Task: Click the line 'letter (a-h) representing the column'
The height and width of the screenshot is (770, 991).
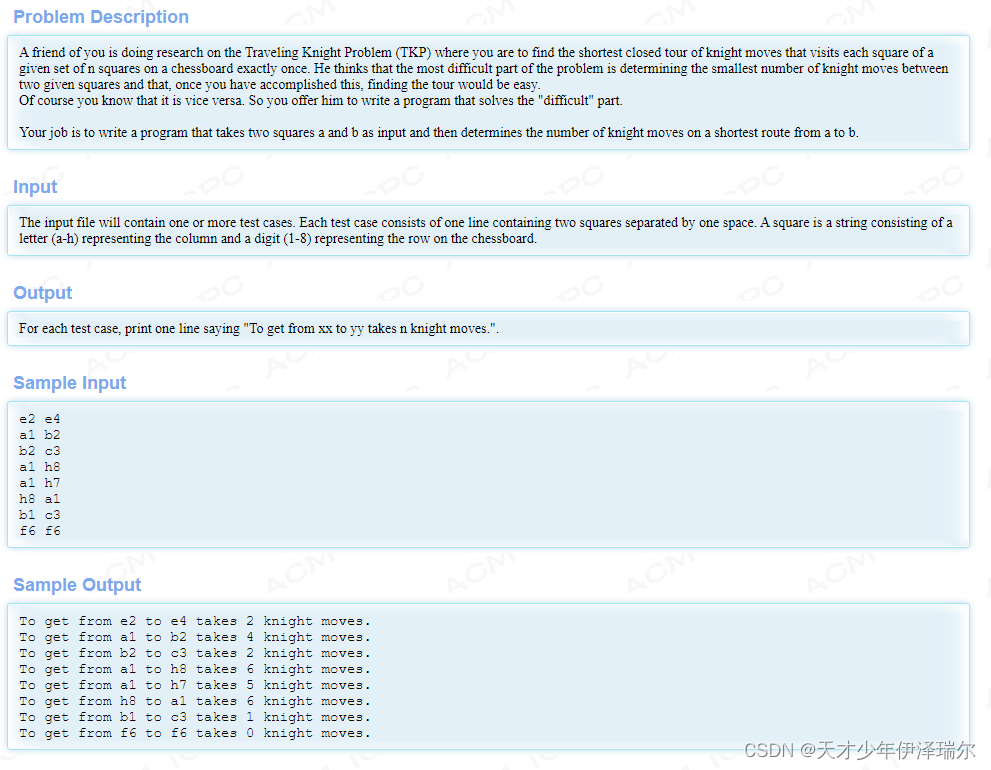Action: point(277,239)
